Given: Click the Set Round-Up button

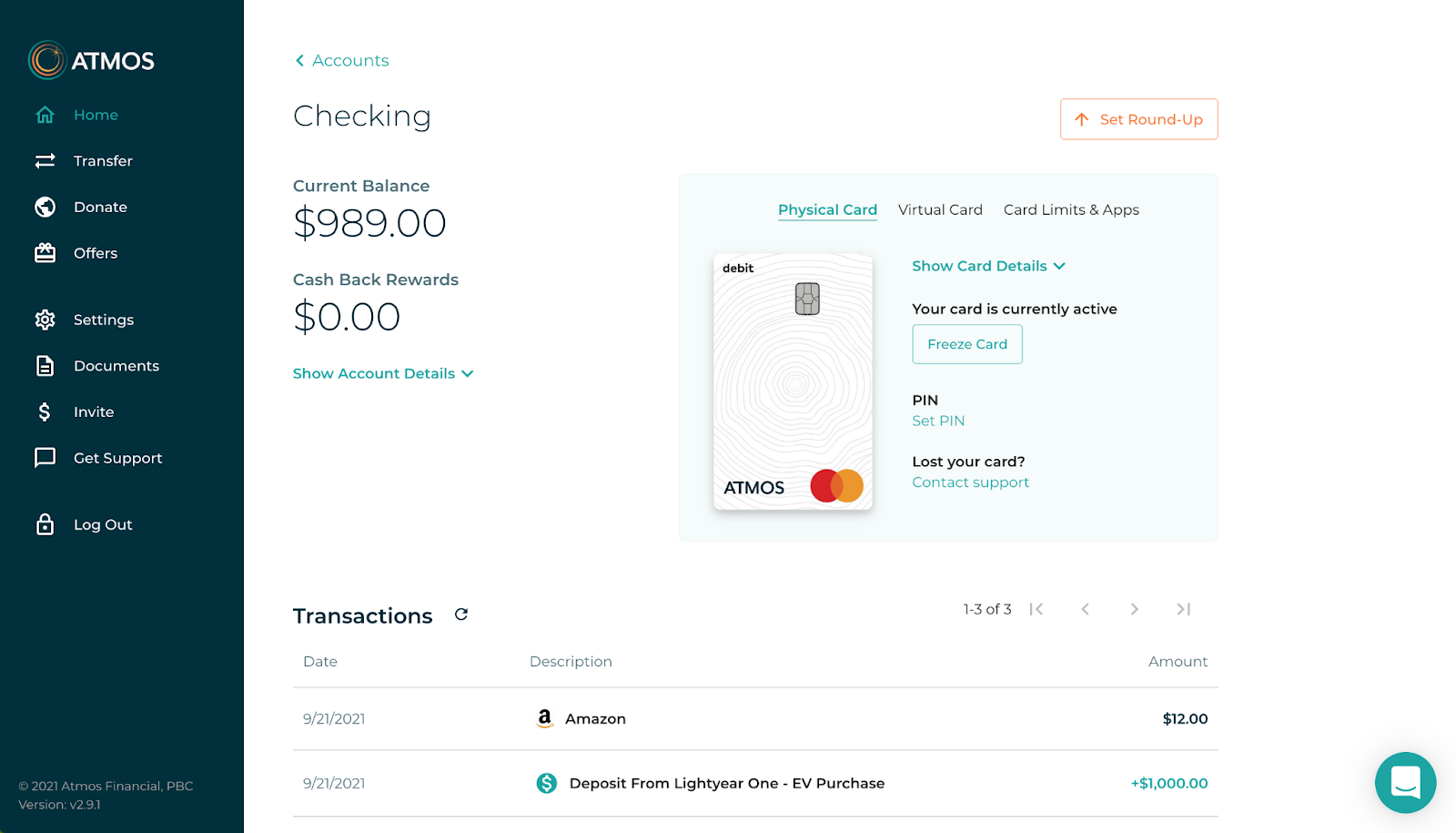Looking at the screenshot, I should [1138, 119].
